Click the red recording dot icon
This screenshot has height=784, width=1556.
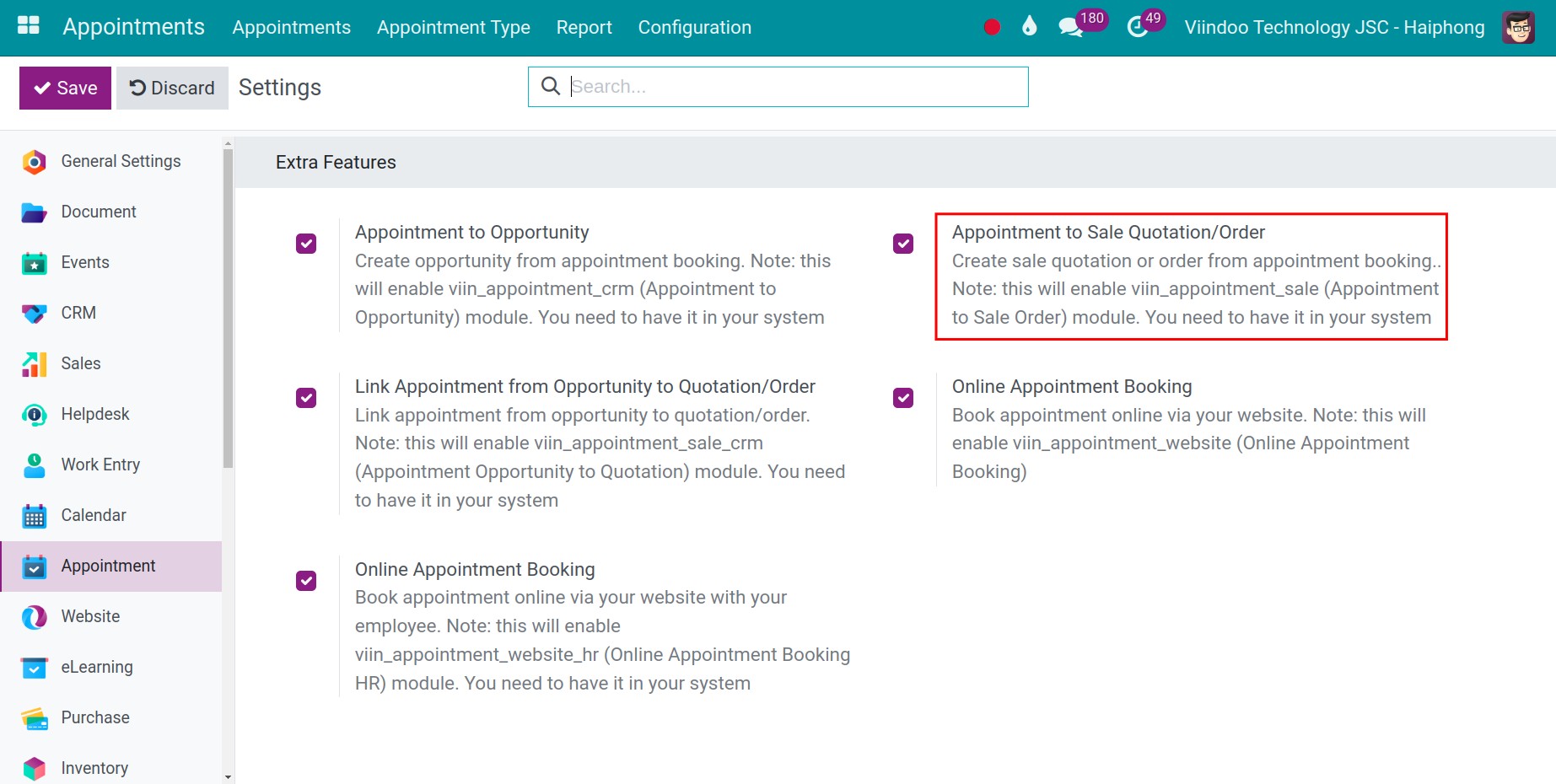[x=992, y=27]
